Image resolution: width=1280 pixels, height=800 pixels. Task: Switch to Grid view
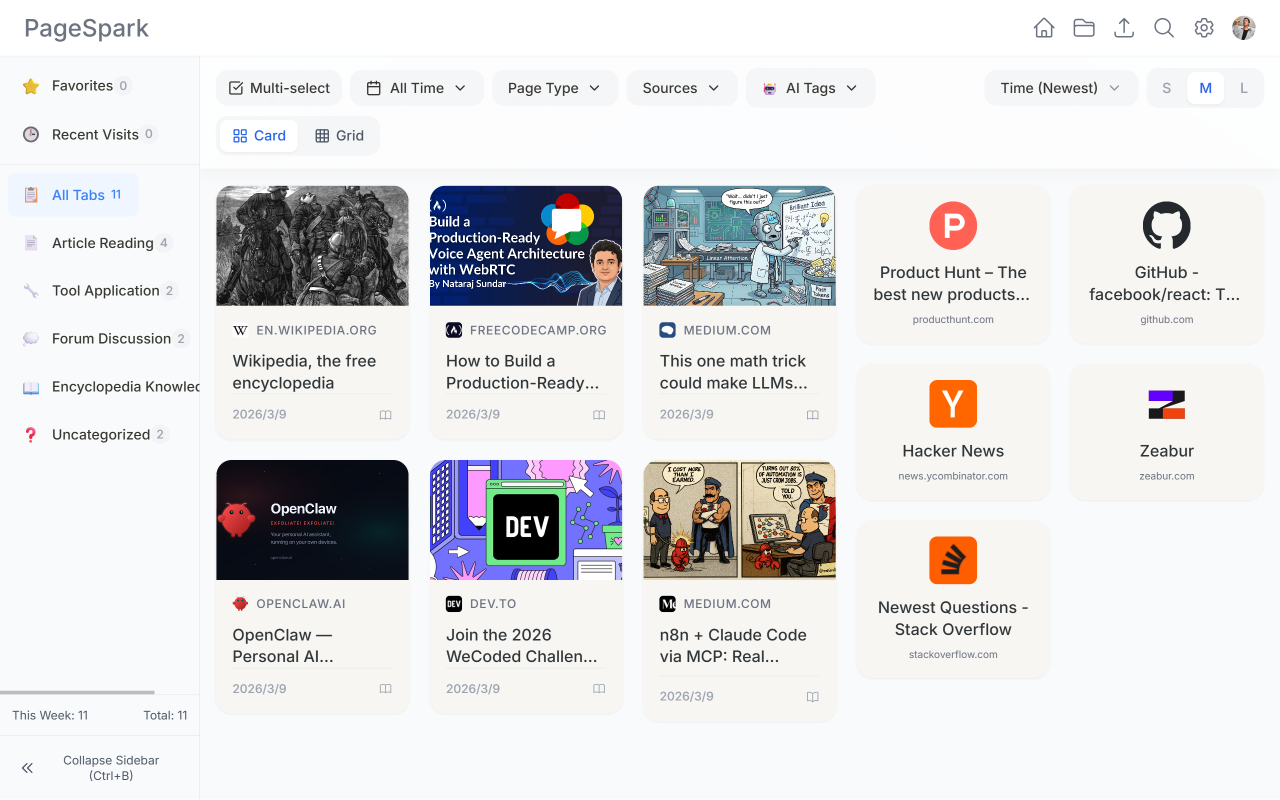(x=339, y=136)
